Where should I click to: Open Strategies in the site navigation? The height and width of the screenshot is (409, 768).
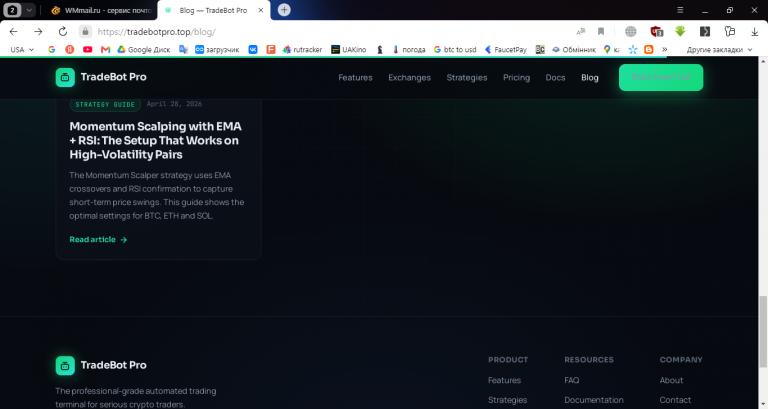click(467, 77)
